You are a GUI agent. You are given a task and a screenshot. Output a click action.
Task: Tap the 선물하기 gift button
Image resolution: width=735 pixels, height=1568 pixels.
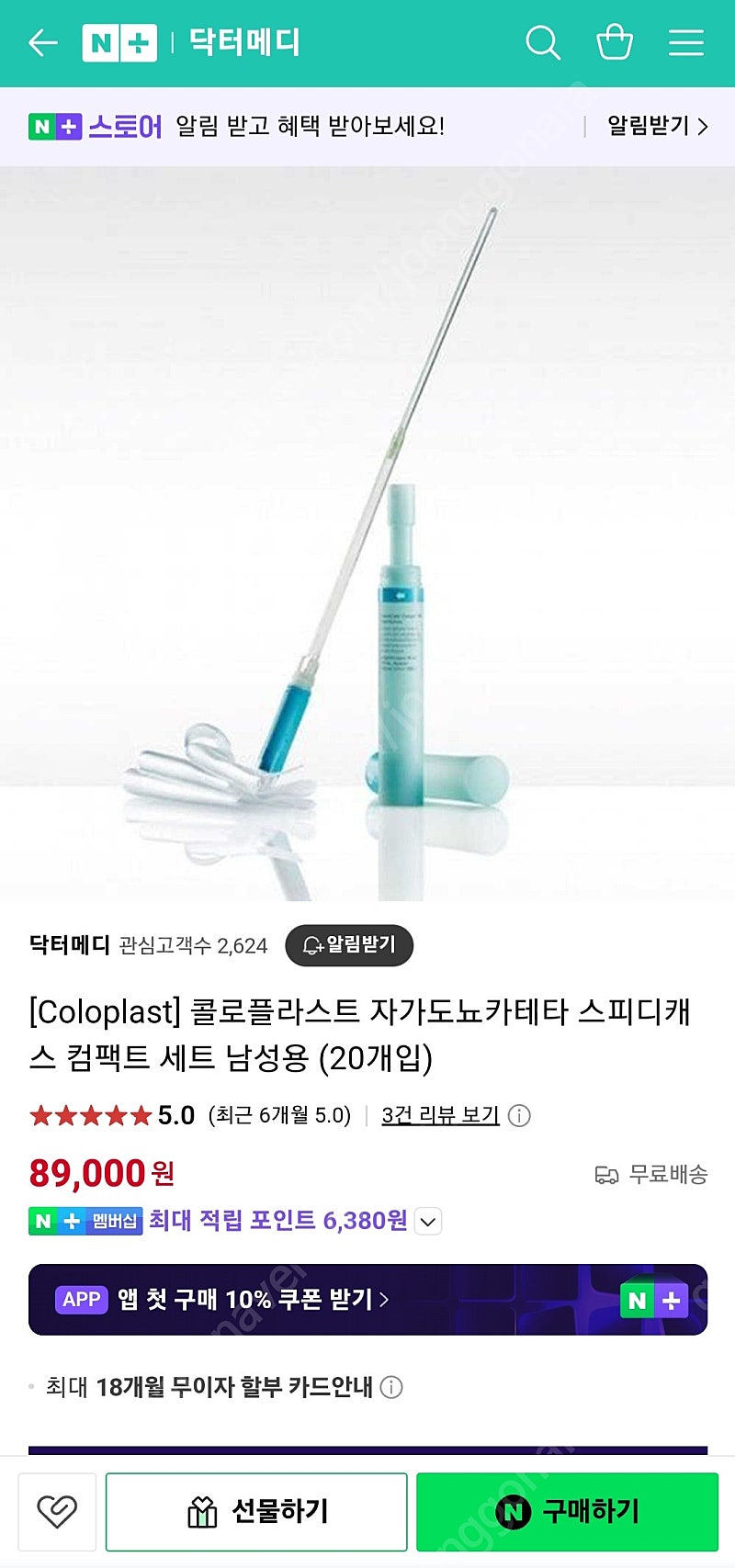[x=256, y=1512]
